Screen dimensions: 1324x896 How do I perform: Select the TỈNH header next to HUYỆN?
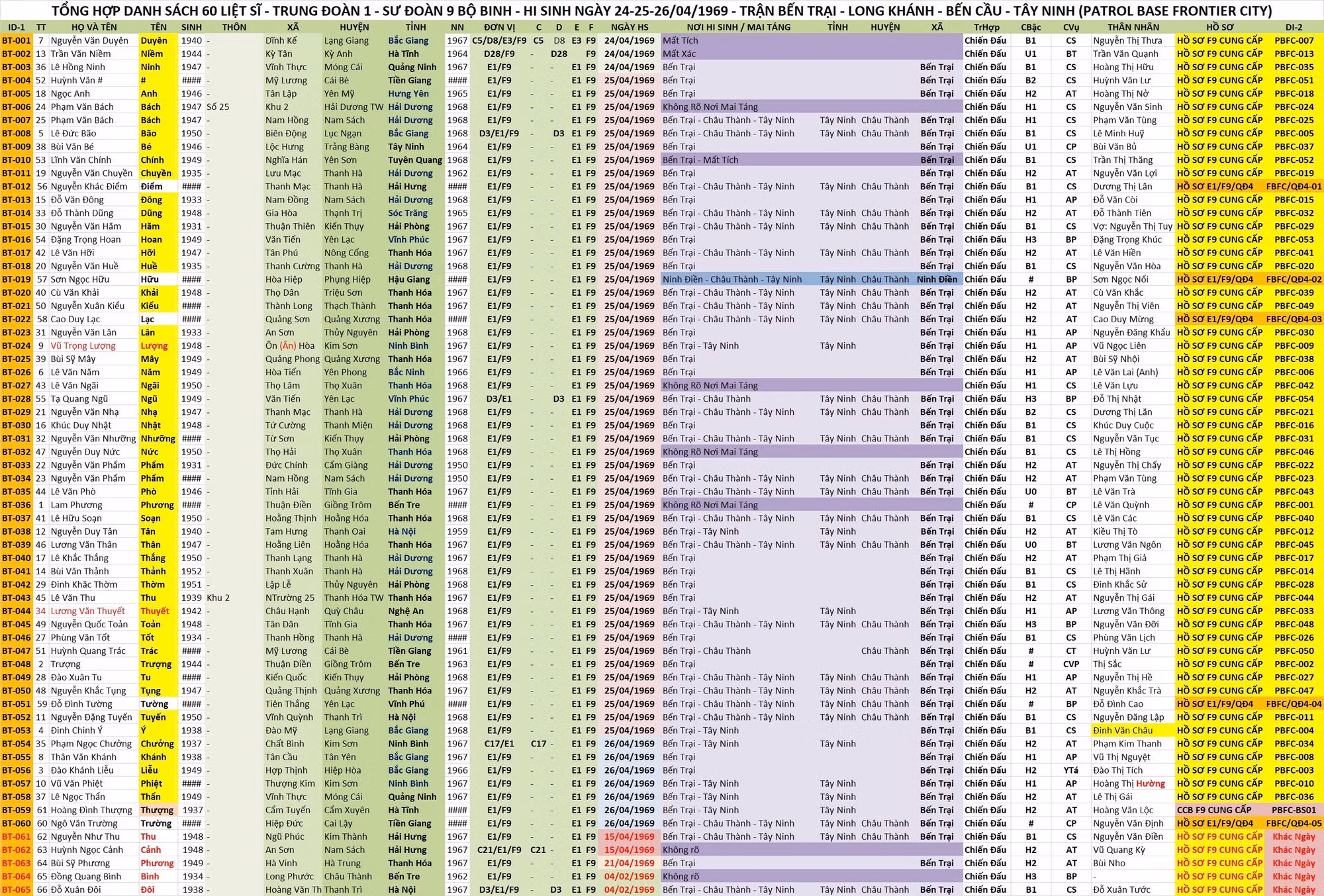[416, 27]
